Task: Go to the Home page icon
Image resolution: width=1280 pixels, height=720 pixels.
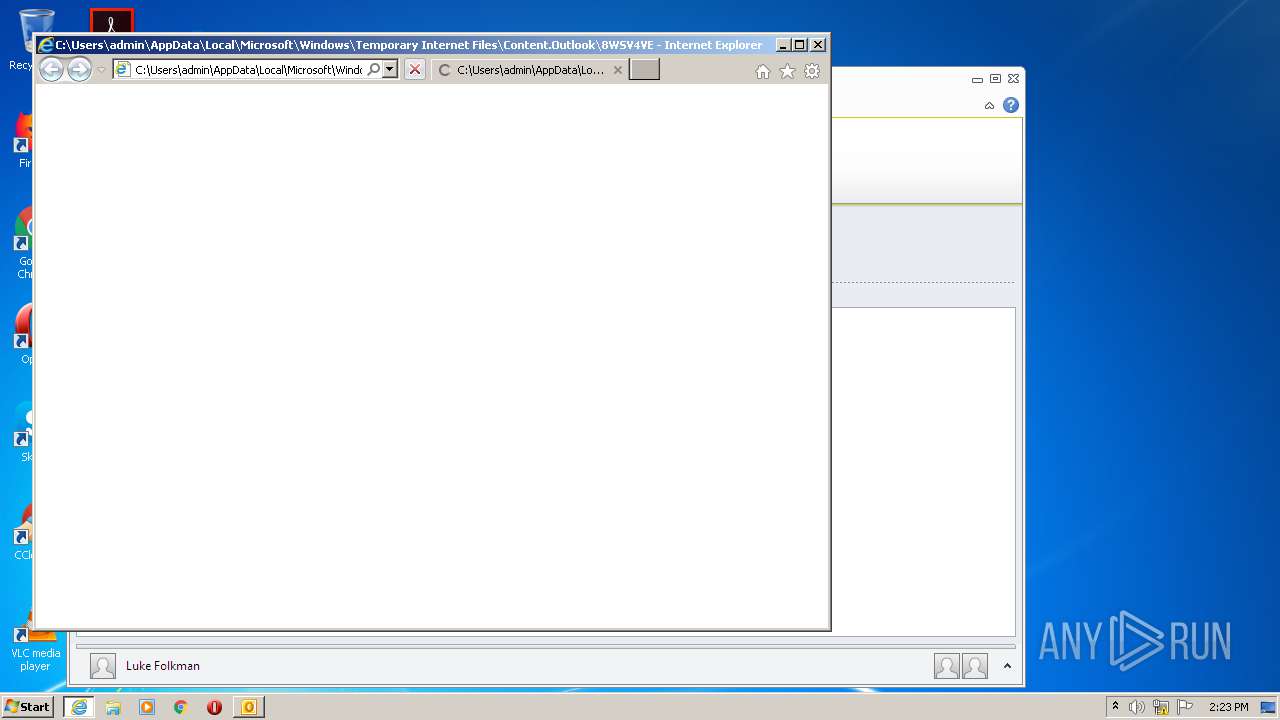Action: coord(763,71)
